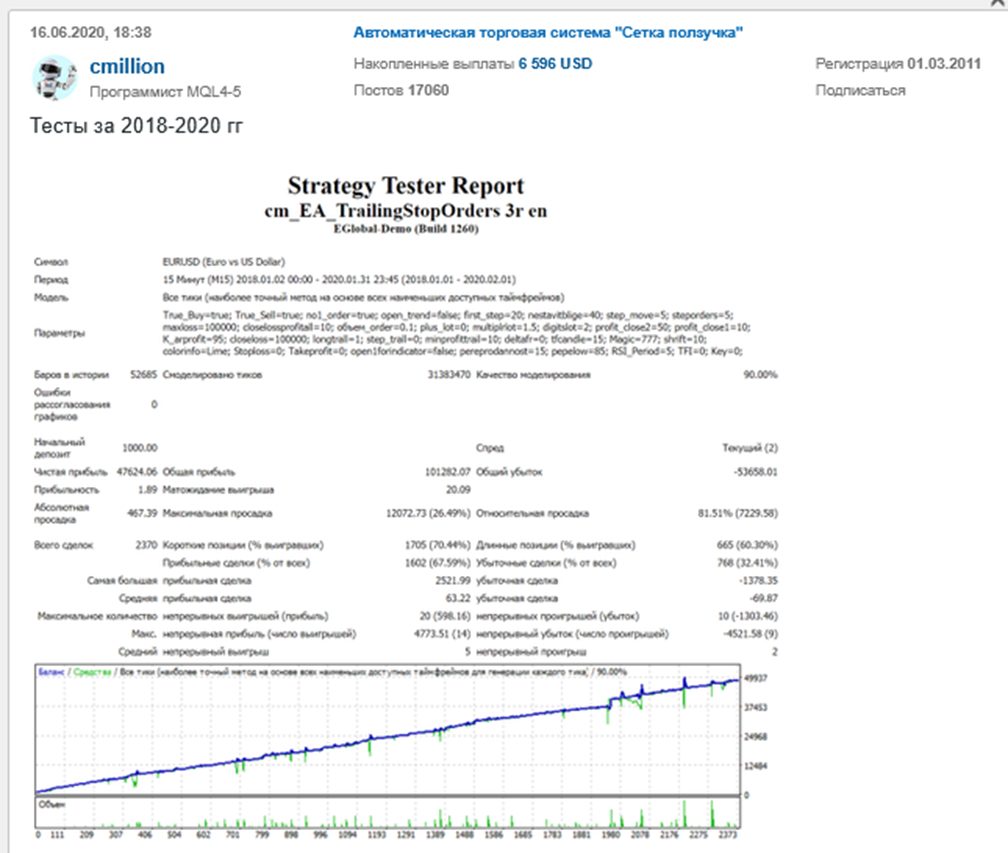Click the net profit value "47624.06"
Image resolution: width=1008 pixels, height=853 pixels.
(136, 472)
